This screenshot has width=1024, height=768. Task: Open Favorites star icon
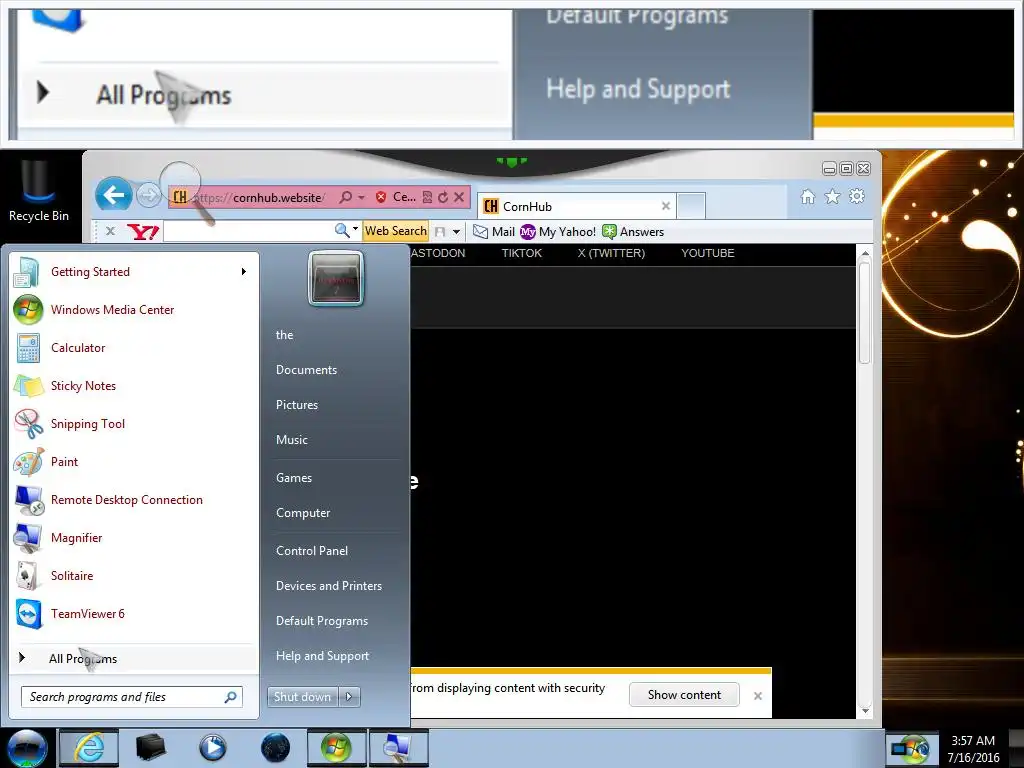pyautogui.click(x=832, y=197)
